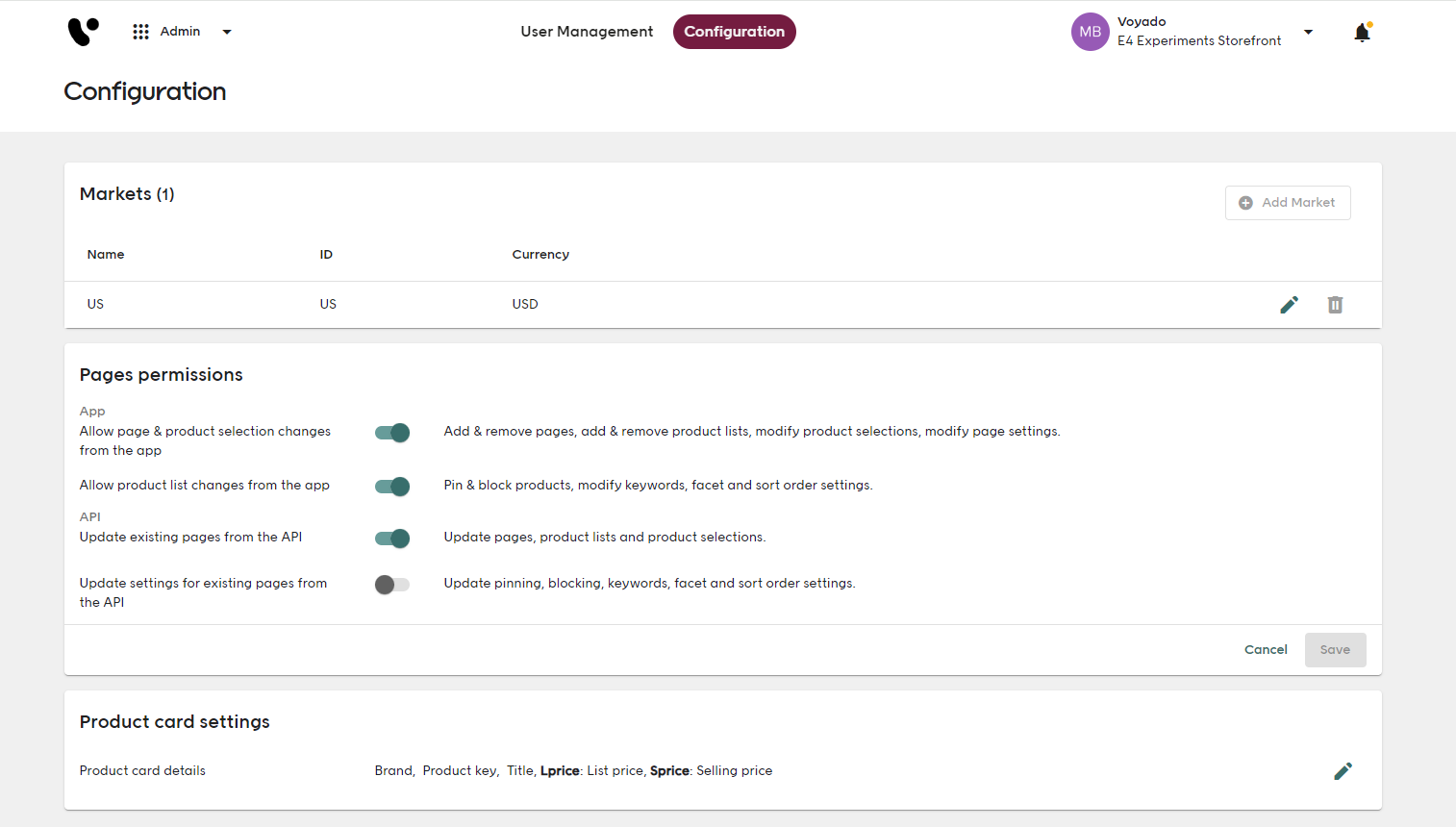1456x827 pixels.
Task: Click the Voyado logo icon
Action: pos(83,32)
